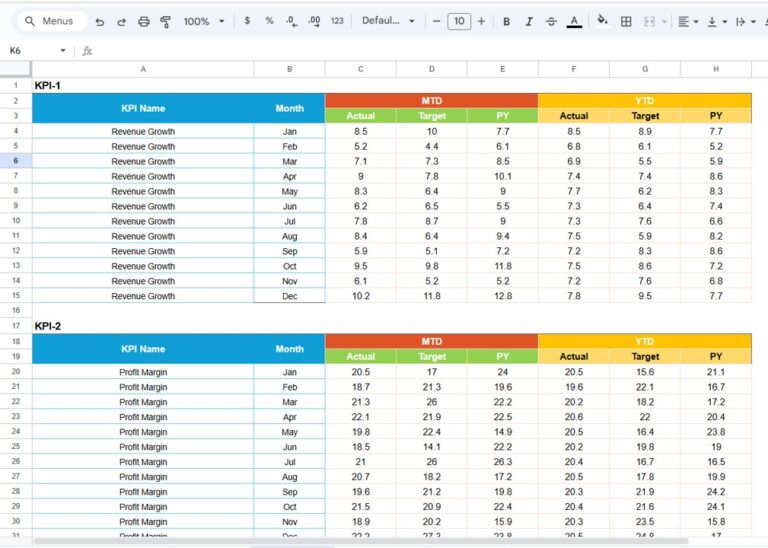Click the KPI-2 title cell
The width and height of the screenshot is (768, 548).
(143, 326)
